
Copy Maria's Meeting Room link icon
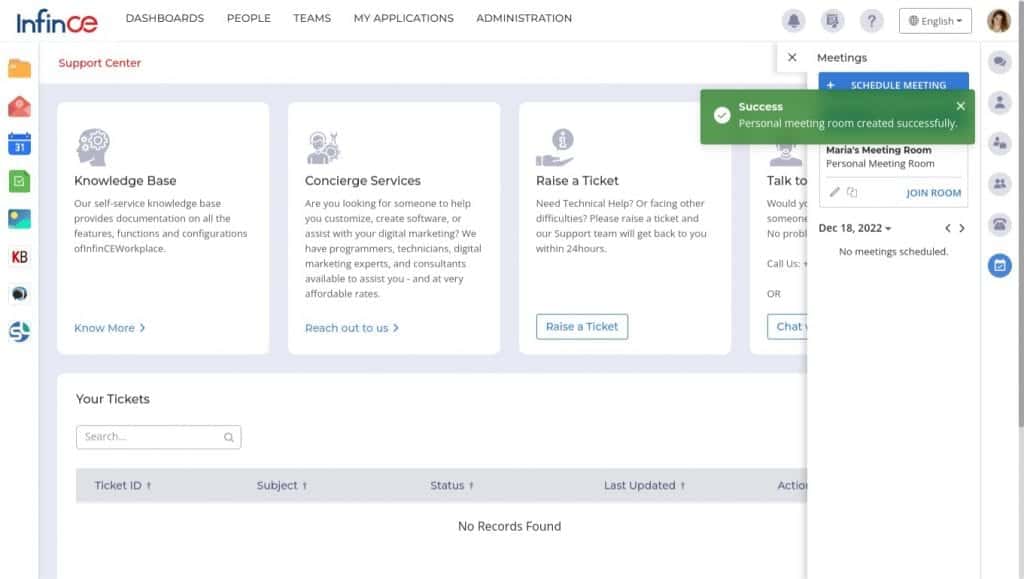tap(852, 192)
